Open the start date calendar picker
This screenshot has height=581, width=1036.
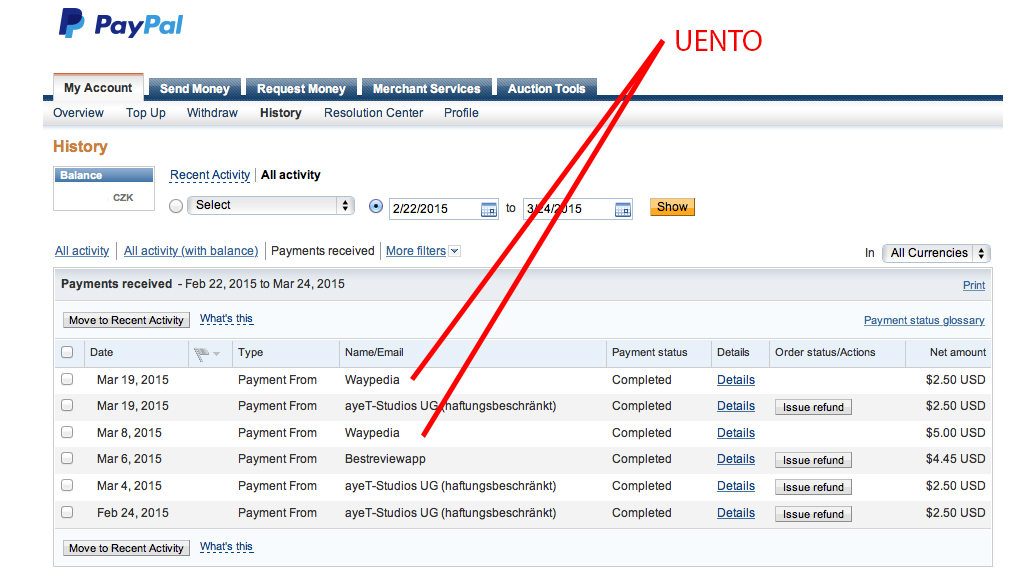point(488,210)
